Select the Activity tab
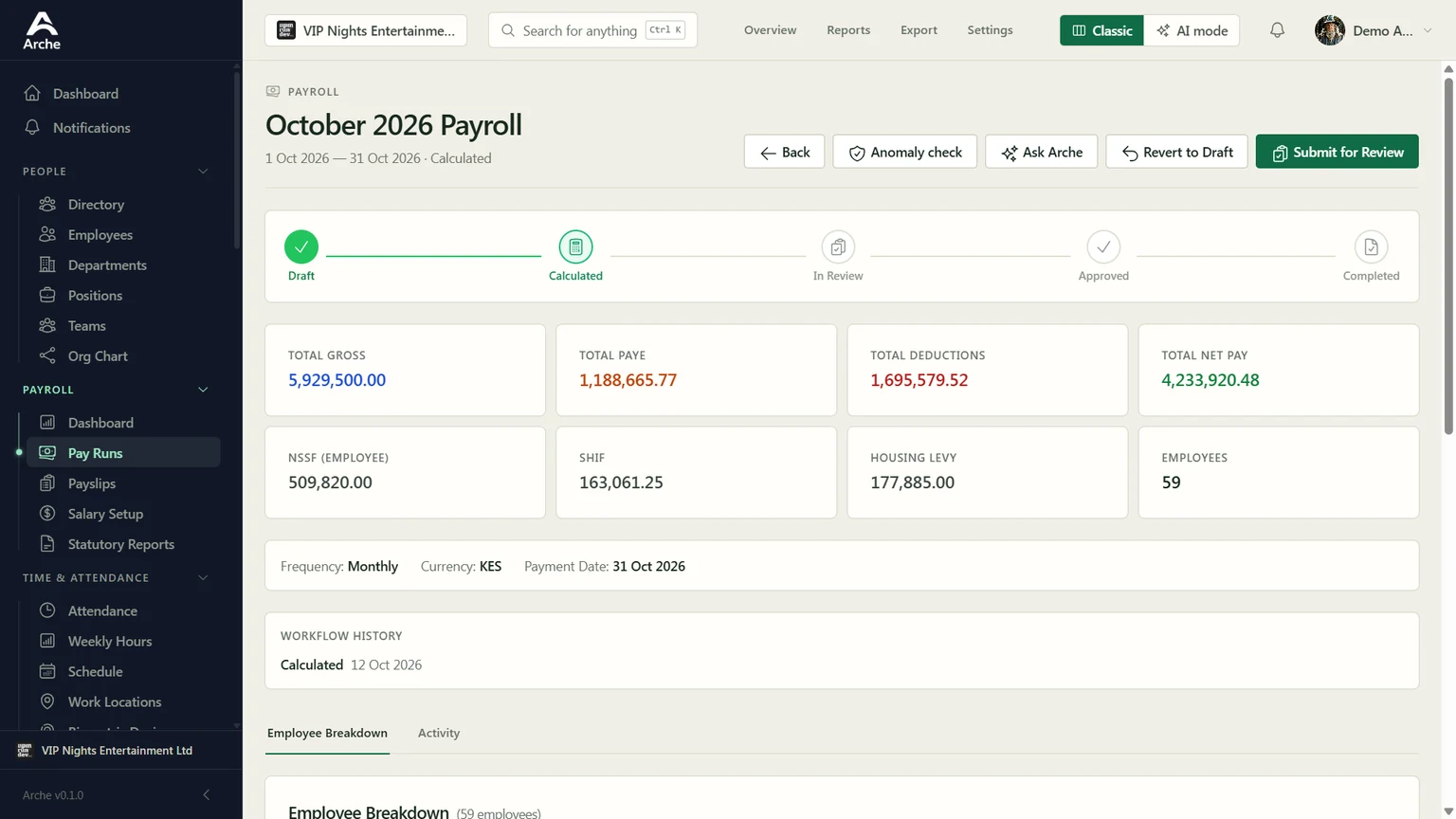 pyautogui.click(x=439, y=733)
